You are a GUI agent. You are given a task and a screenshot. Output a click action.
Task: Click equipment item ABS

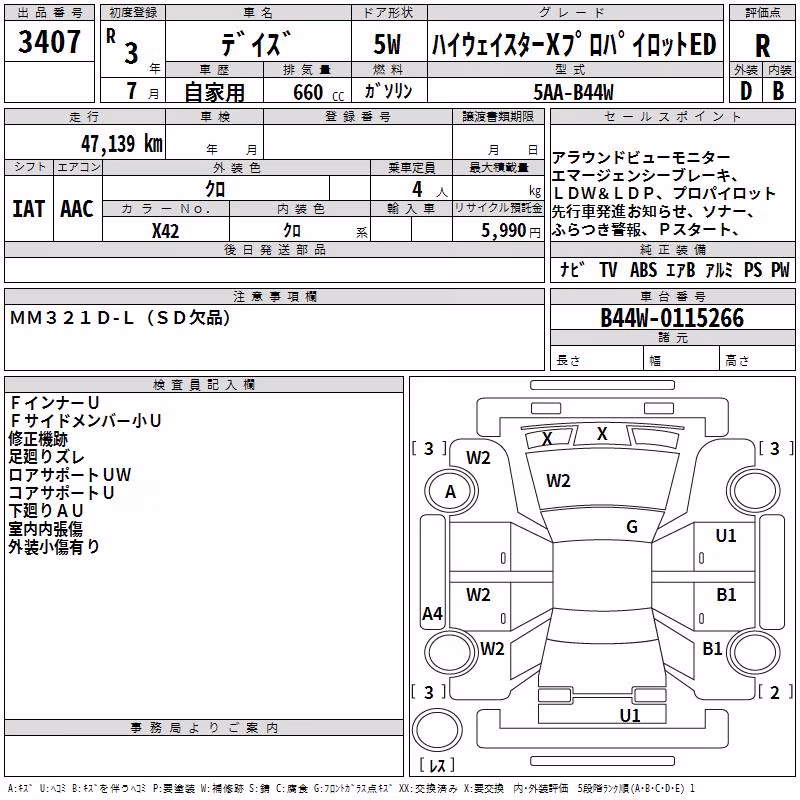(643, 269)
